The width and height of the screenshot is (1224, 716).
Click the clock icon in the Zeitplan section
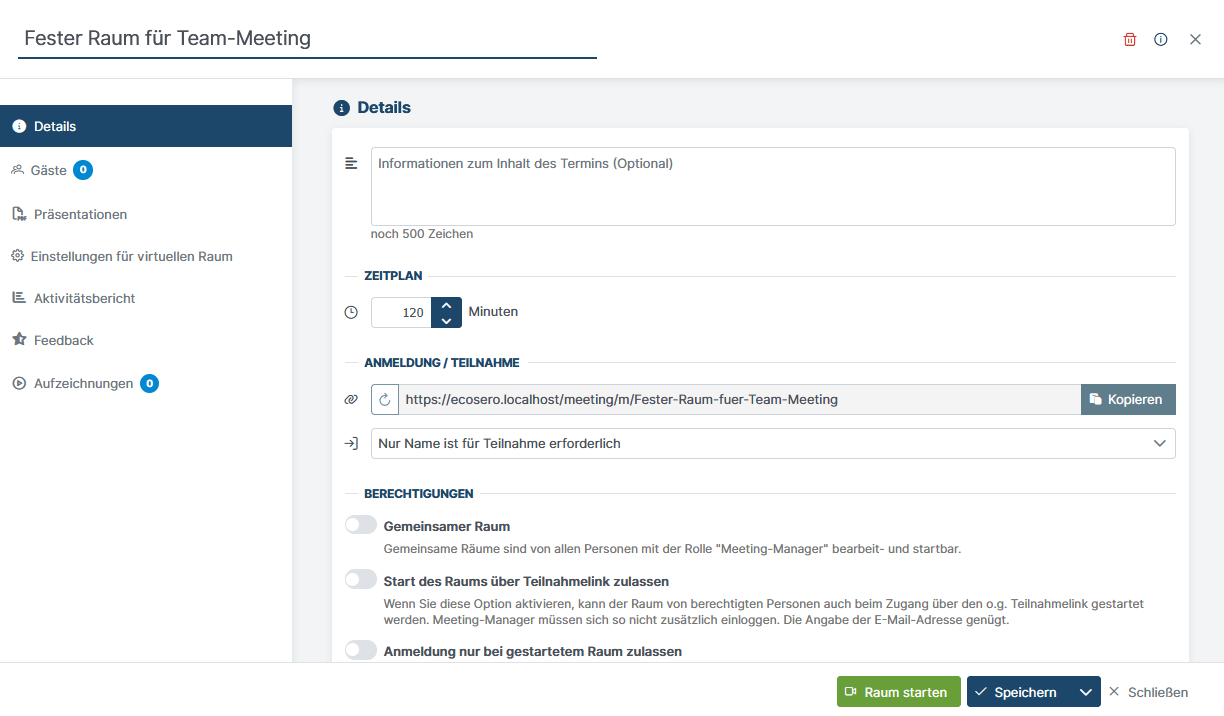click(351, 312)
